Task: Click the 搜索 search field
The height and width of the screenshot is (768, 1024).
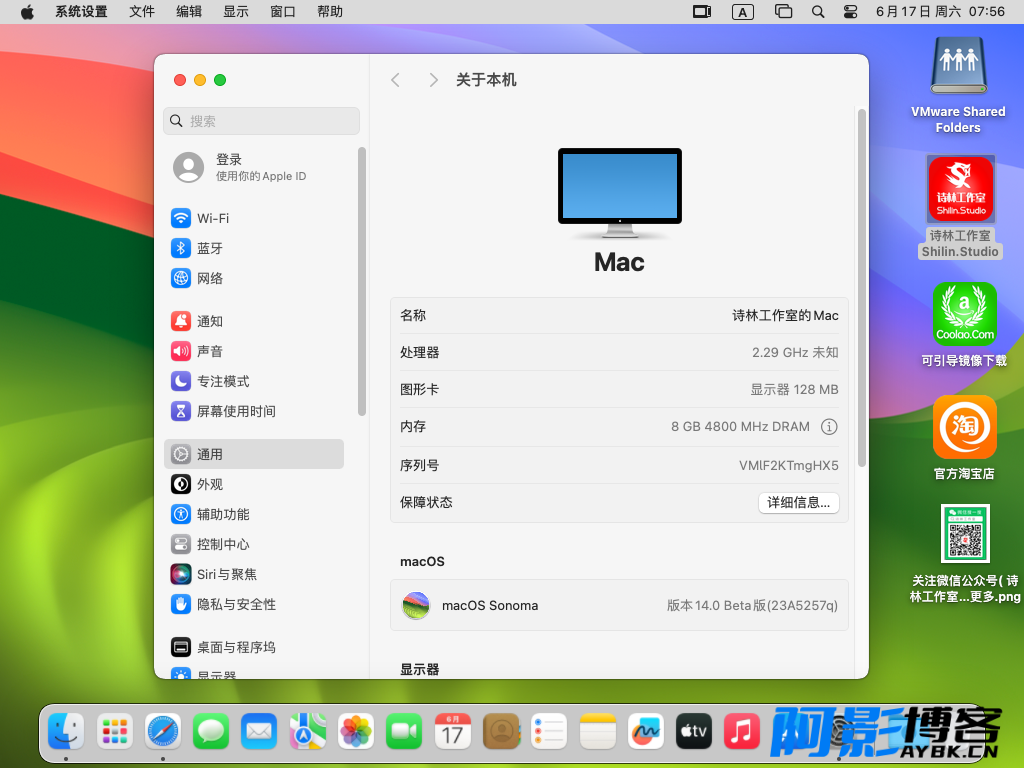Action: pyautogui.click(x=261, y=121)
